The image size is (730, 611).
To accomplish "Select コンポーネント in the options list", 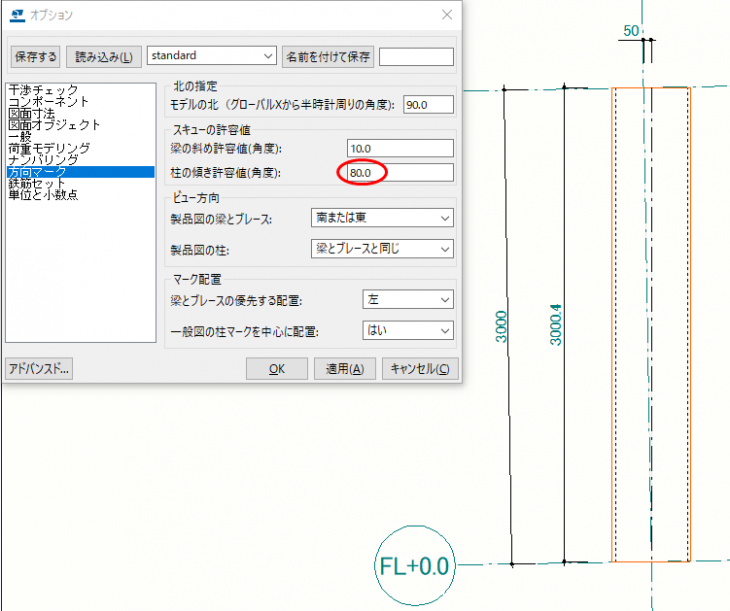I will [x=48, y=101].
